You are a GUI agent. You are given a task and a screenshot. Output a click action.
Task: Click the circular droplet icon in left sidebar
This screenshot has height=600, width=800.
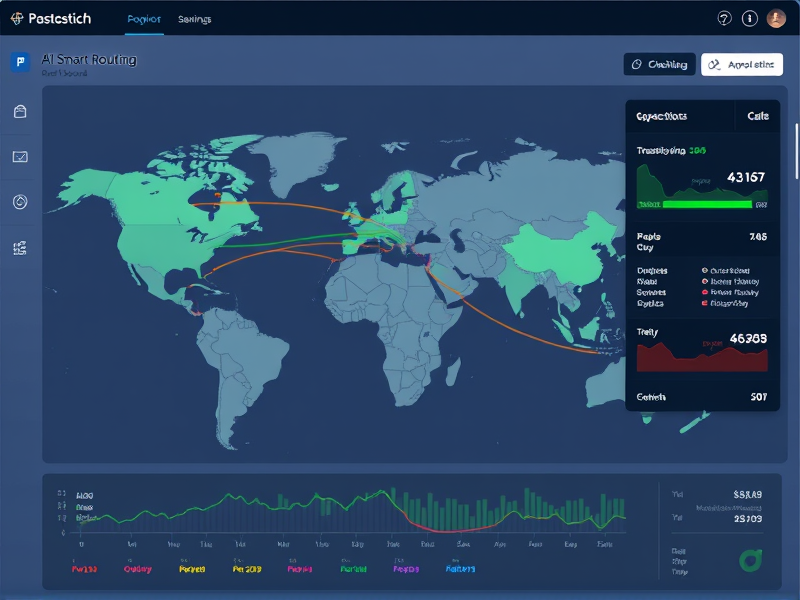(20, 202)
